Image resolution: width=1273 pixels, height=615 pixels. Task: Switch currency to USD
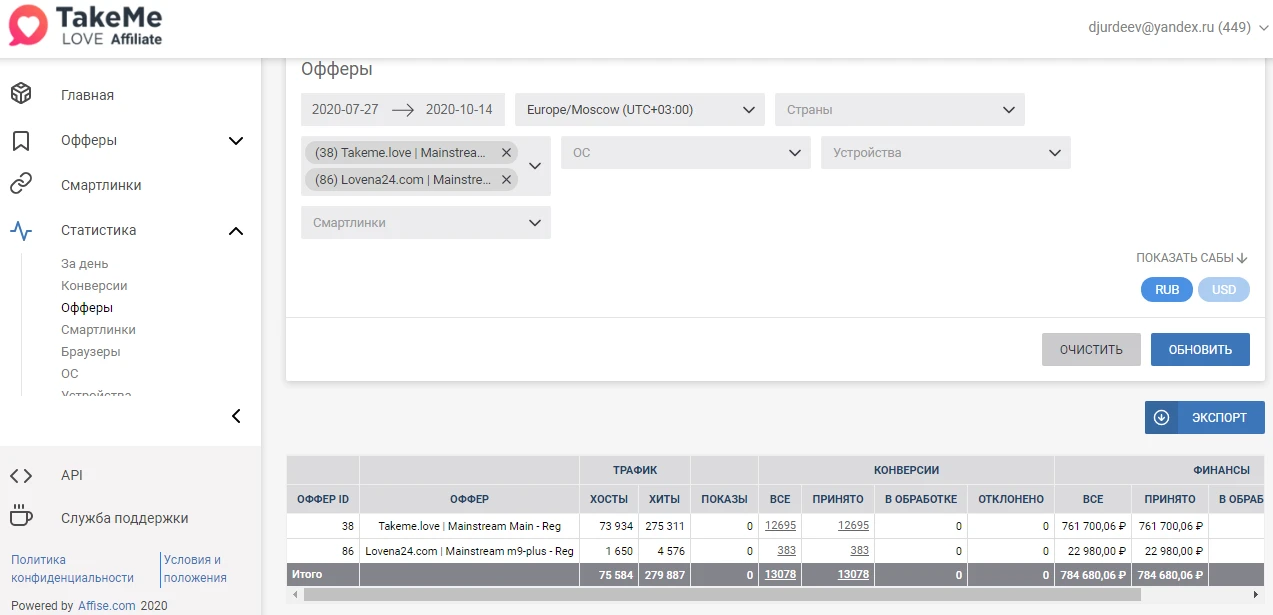coord(1224,290)
